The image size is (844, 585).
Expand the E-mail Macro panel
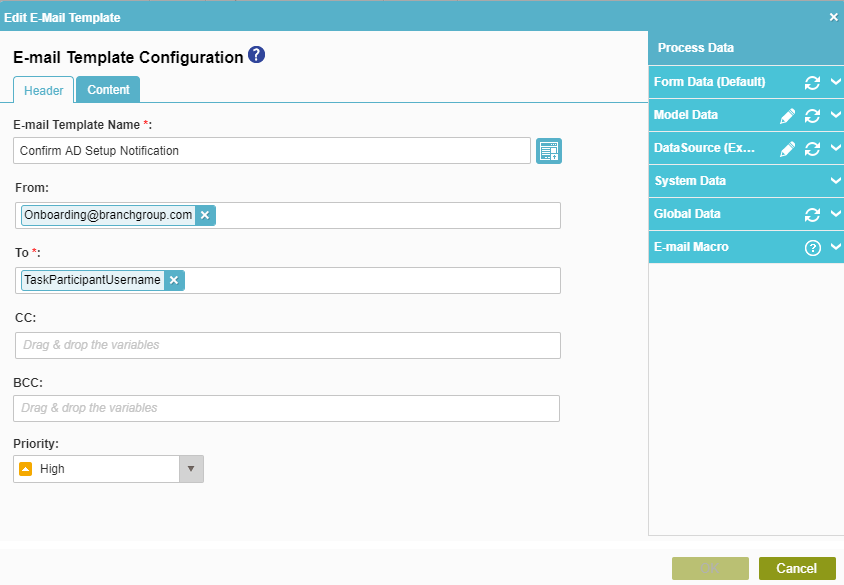[835, 248]
